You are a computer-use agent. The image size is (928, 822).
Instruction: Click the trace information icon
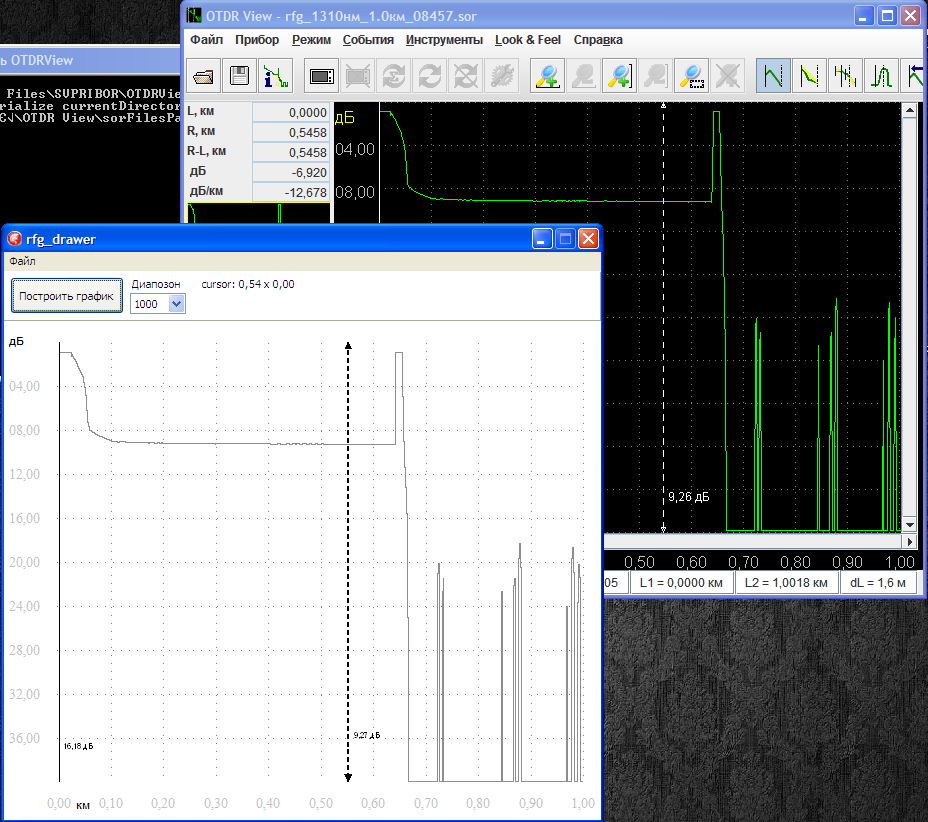coord(277,76)
